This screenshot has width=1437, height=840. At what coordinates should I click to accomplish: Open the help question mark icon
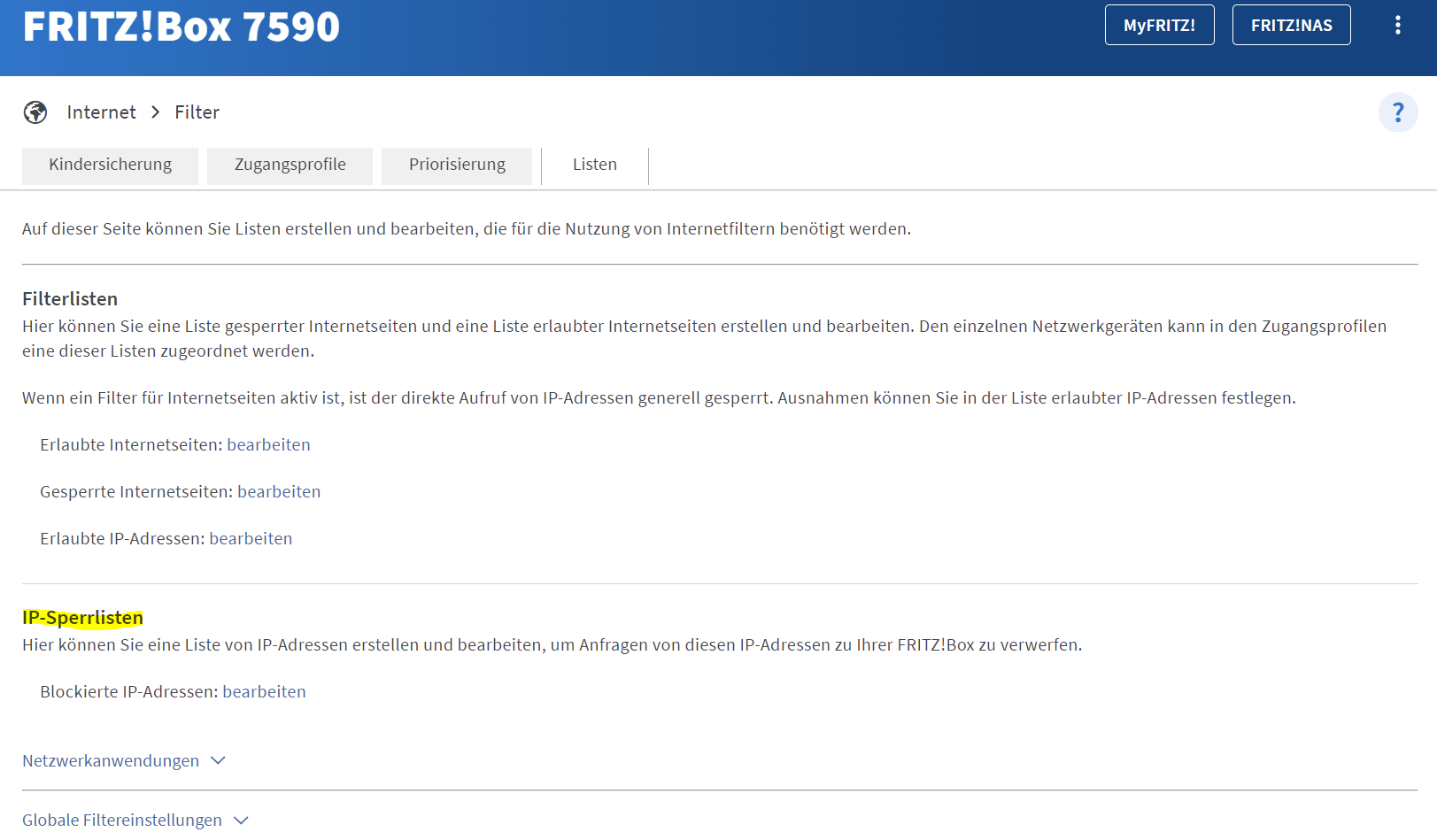[x=1398, y=112]
